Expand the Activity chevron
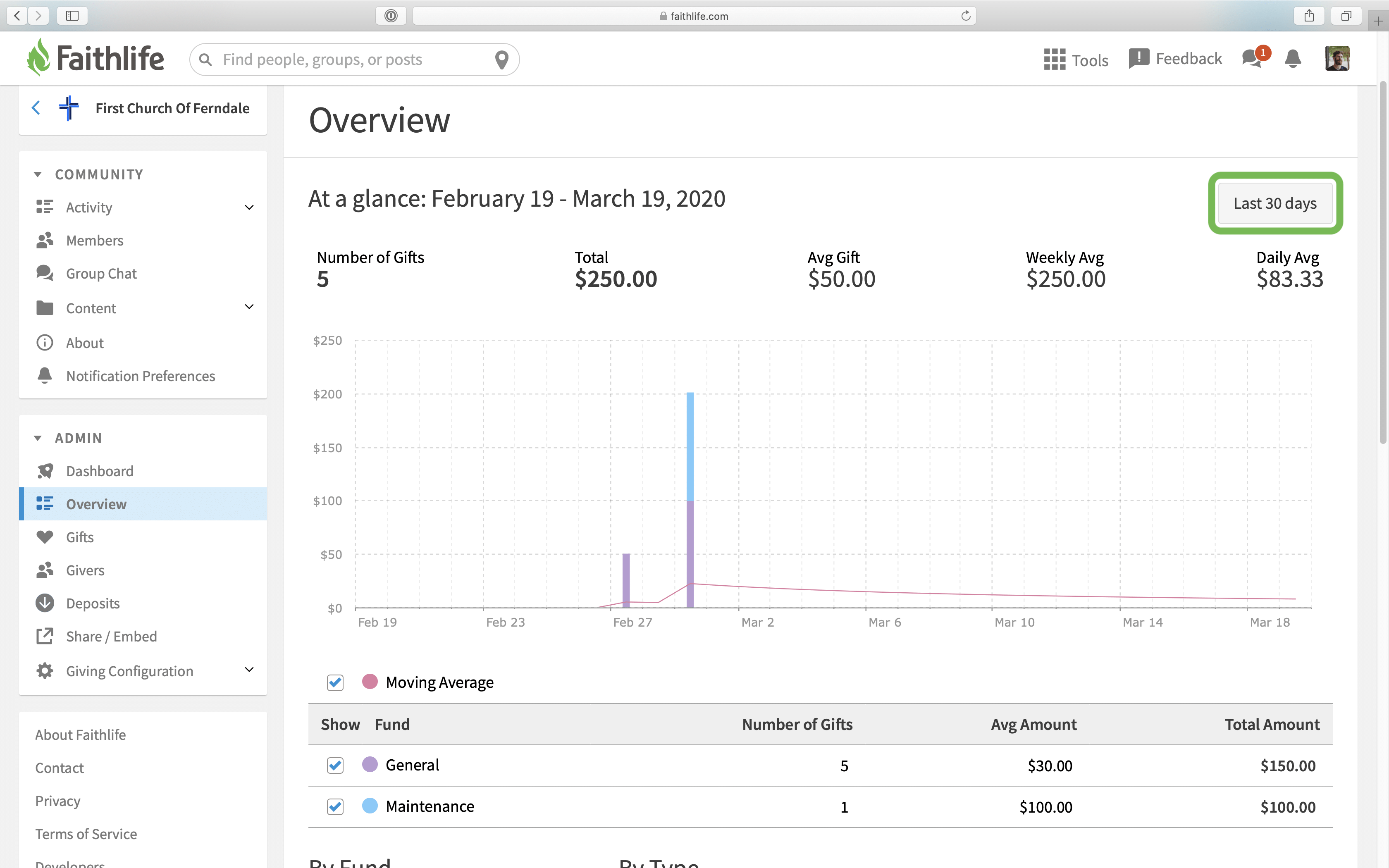Image resolution: width=1389 pixels, height=868 pixels. [249, 207]
